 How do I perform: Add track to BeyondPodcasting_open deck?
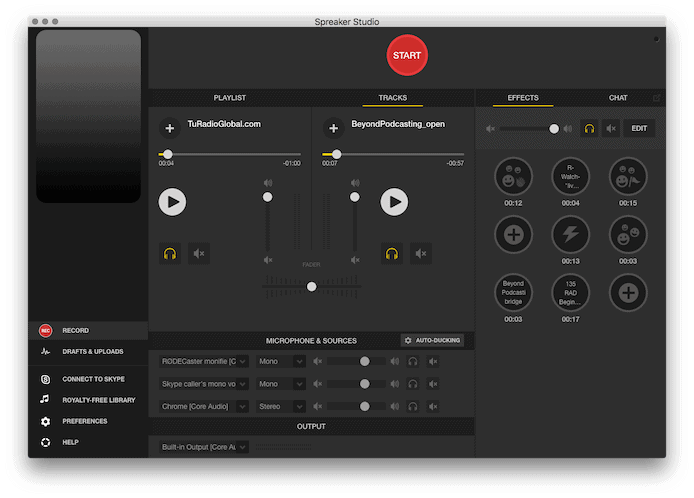[333, 128]
